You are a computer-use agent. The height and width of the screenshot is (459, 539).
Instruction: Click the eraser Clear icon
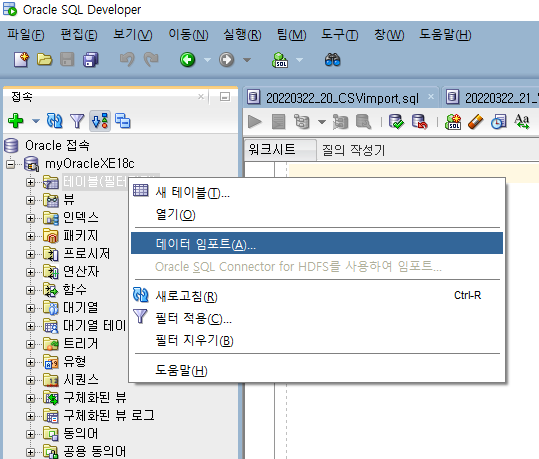475,122
